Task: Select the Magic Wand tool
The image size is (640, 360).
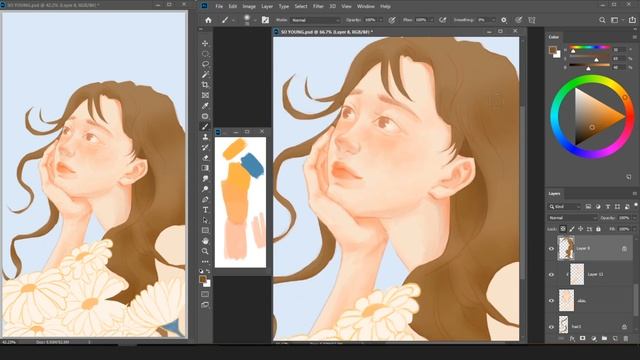Action: click(205, 75)
